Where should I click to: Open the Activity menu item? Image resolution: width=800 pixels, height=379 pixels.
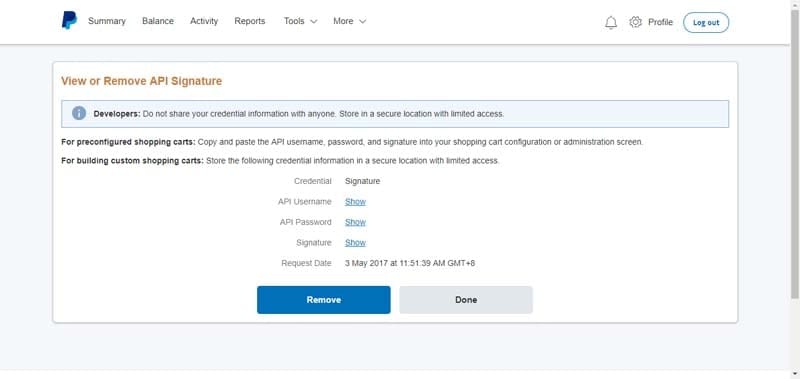pyautogui.click(x=204, y=21)
